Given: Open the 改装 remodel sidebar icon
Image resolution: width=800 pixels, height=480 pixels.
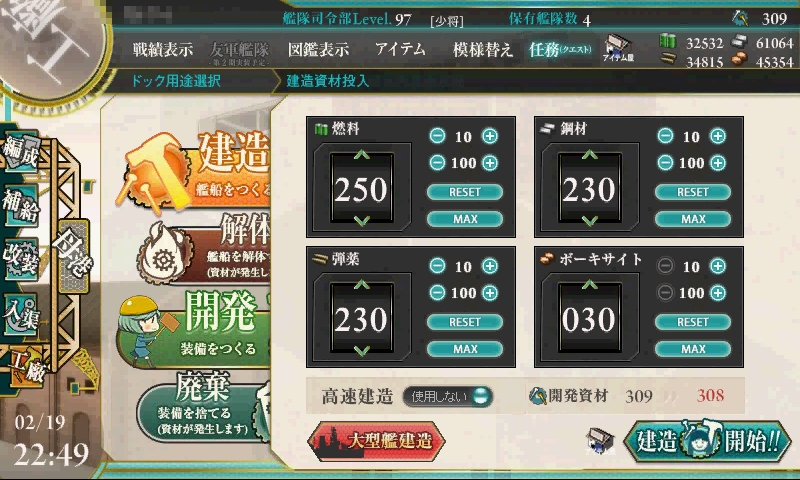Looking at the screenshot, I should (x=20, y=259).
